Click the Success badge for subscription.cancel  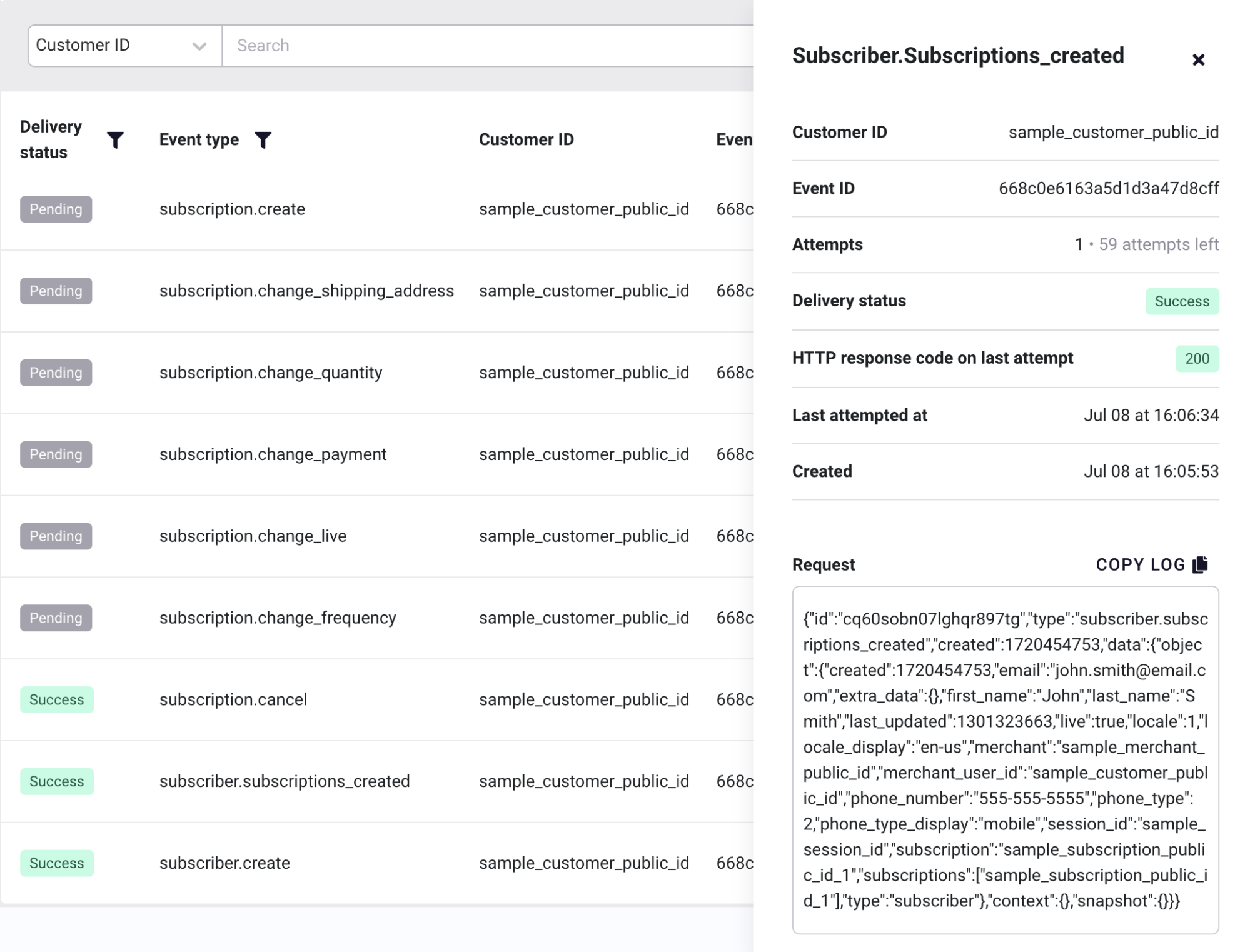(57, 700)
